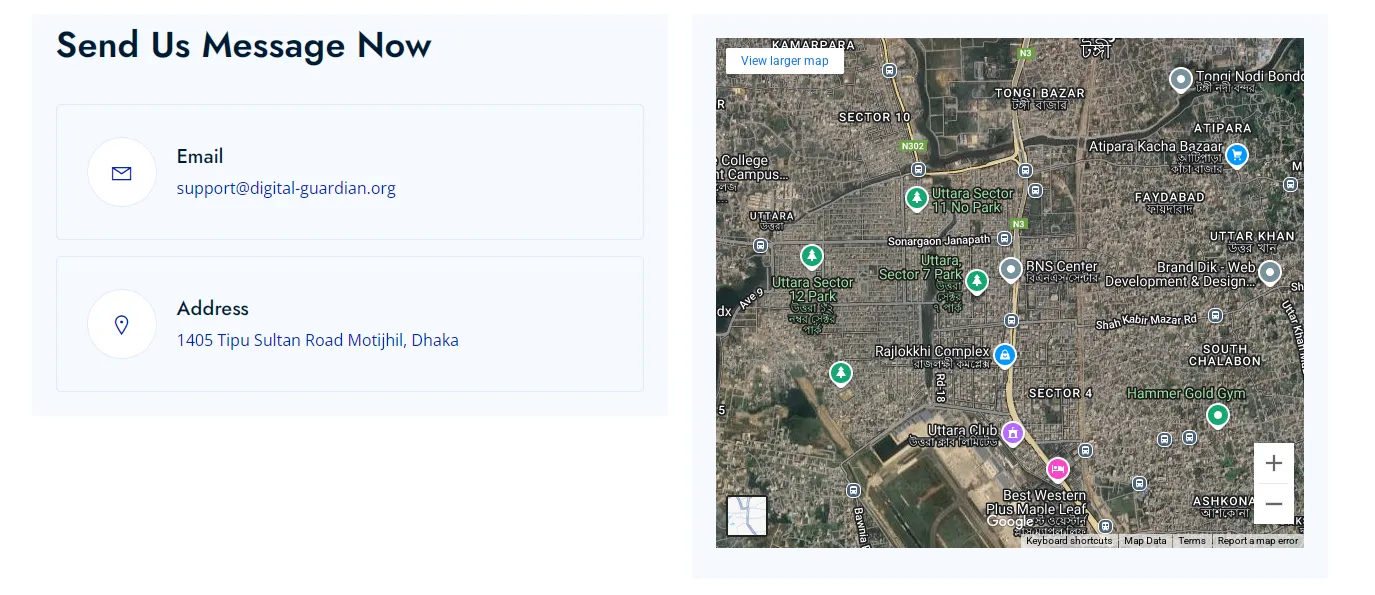Select the Tongi Nodi Bondor marker

click(1181, 79)
